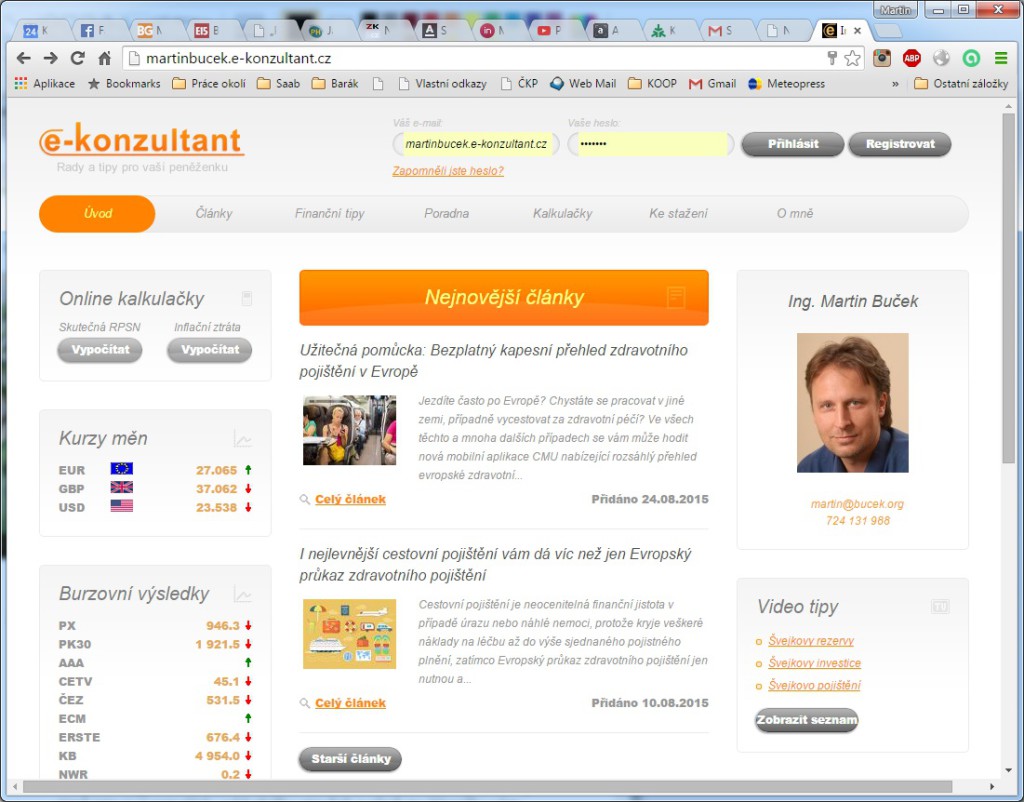This screenshot has height=802, width=1024.
Task: Open the O mně navigation item
Action: [795, 213]
